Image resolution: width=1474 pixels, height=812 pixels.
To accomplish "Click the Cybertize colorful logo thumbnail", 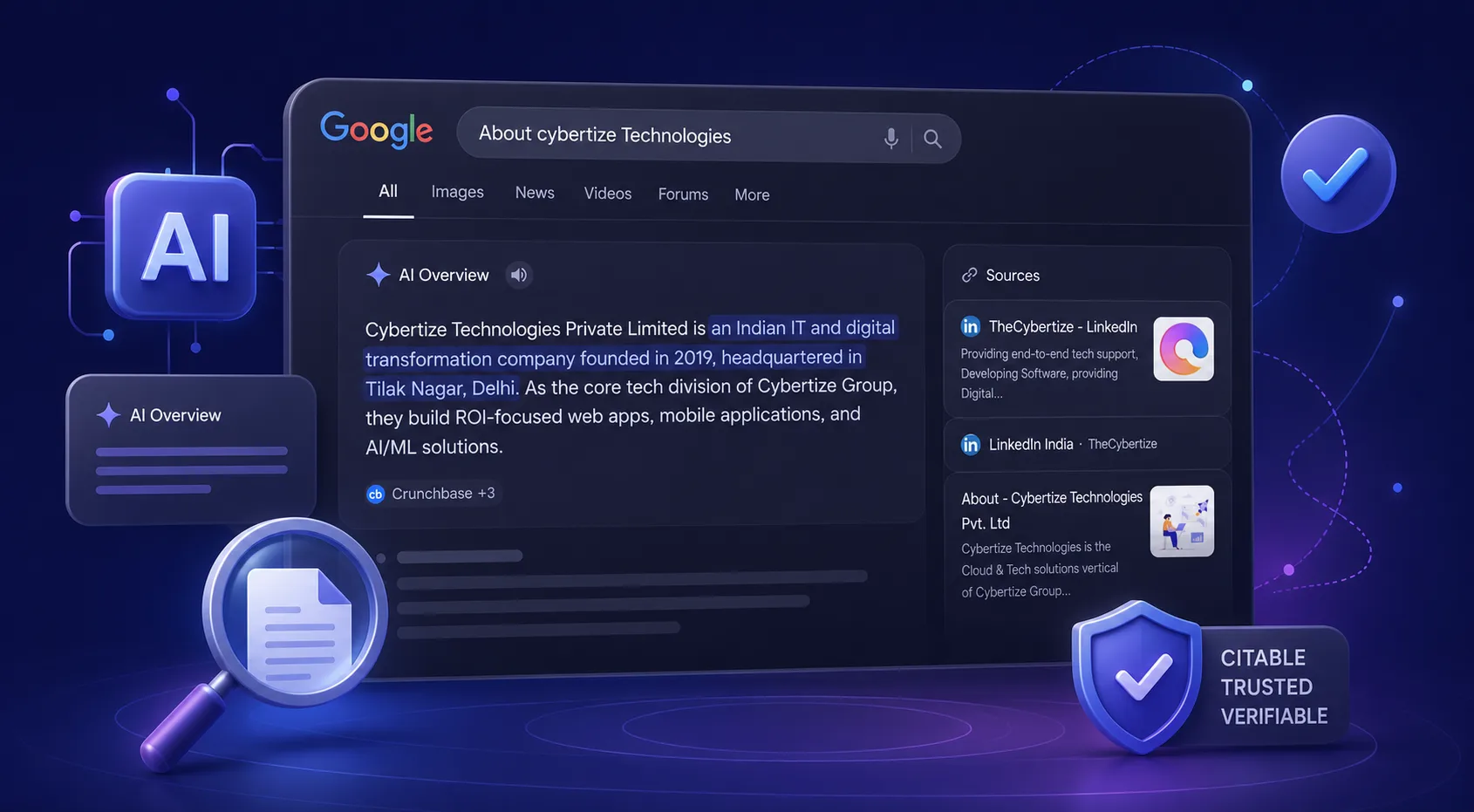I will (1184, 349).
